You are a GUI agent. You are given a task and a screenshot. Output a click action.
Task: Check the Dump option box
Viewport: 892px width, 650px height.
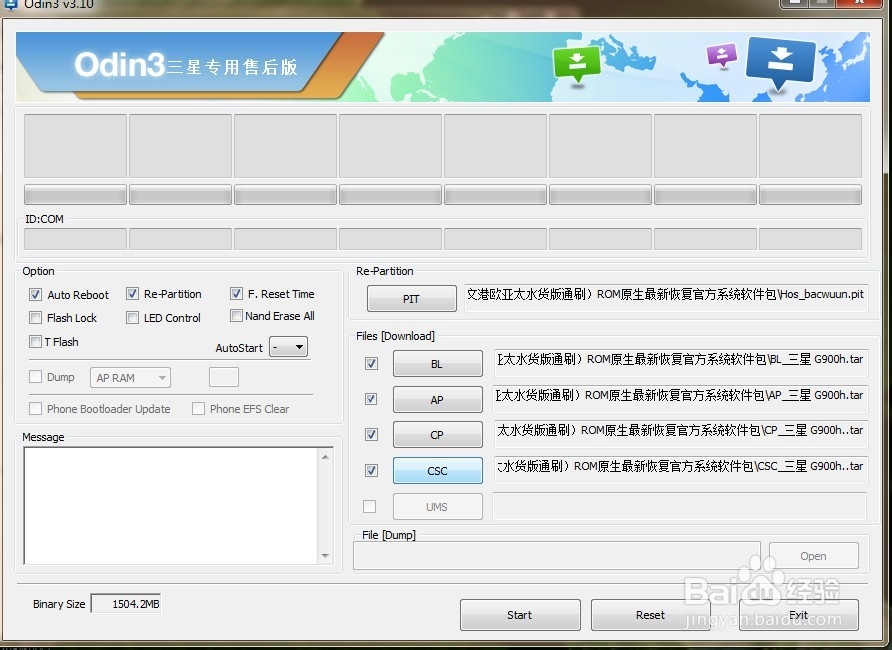tap(35, 376)
